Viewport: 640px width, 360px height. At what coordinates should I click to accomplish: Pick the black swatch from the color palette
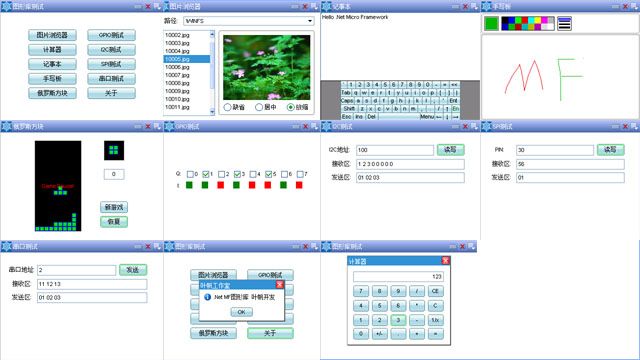[x=505, y=20]
